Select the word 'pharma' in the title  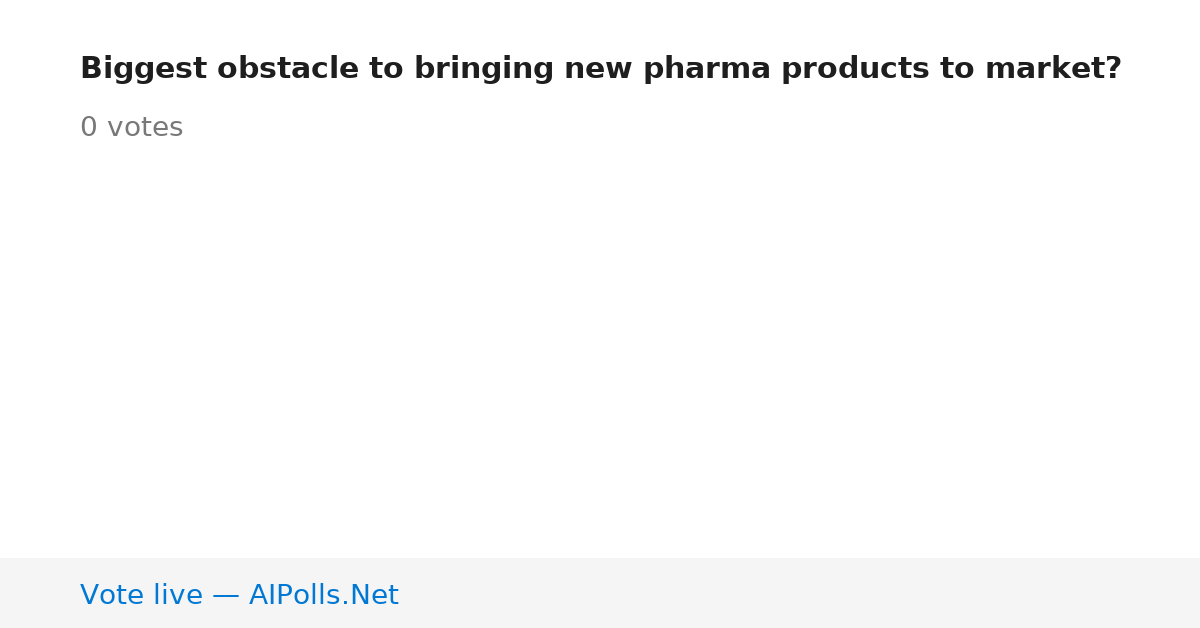(x=707, y=69)
